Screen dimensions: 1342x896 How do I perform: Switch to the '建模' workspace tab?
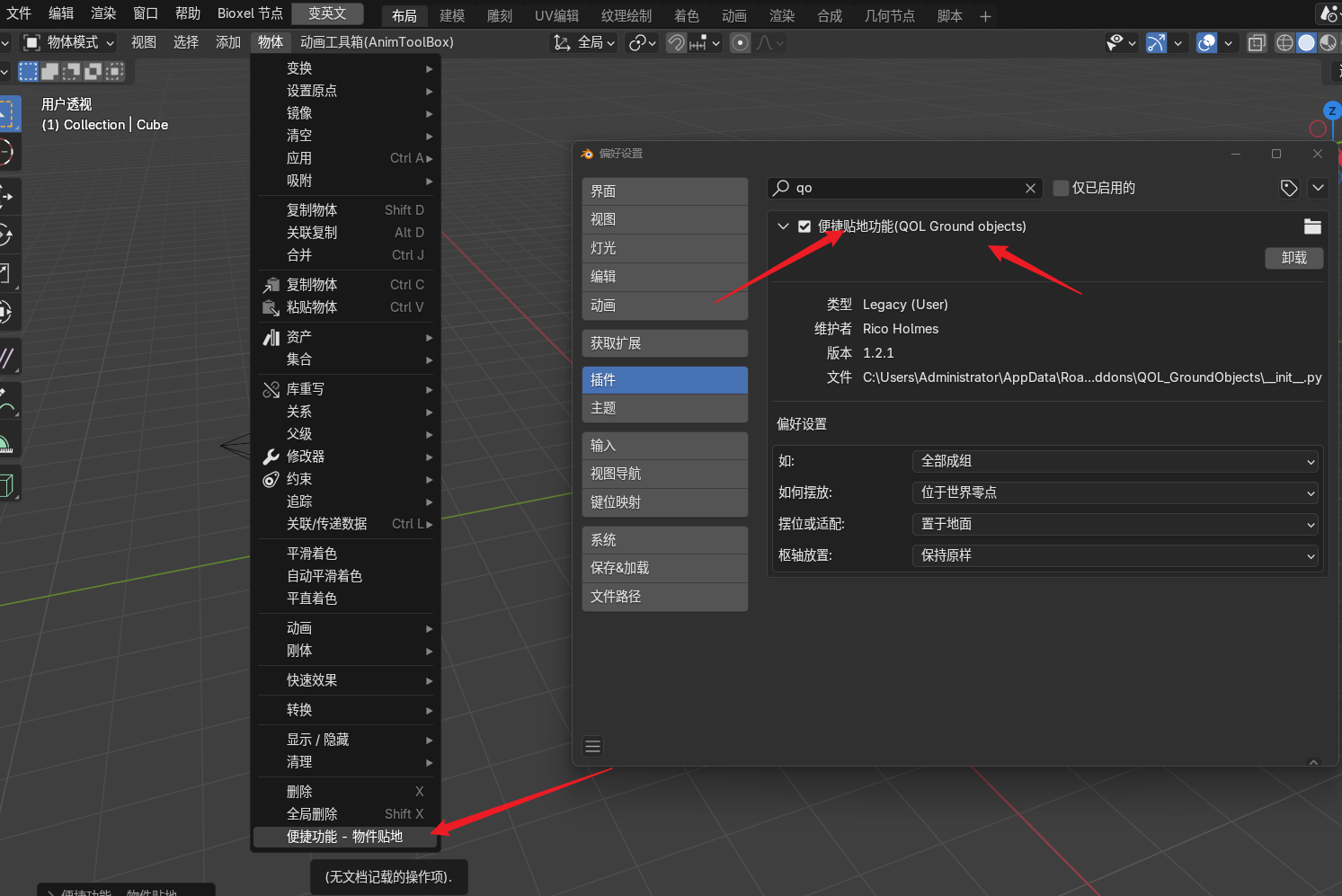452,16
